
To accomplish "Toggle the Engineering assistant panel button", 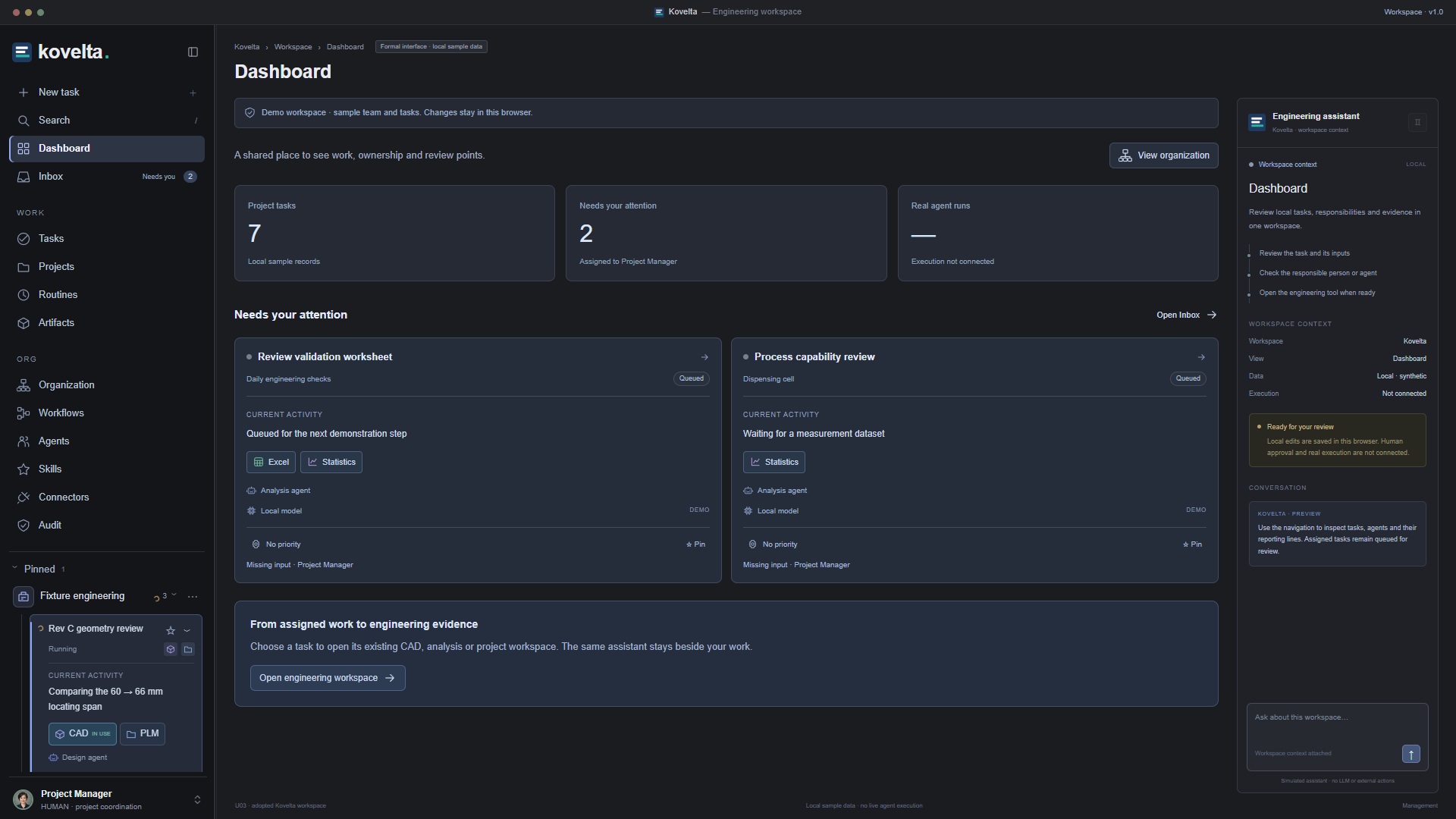I will point(1417,122).
